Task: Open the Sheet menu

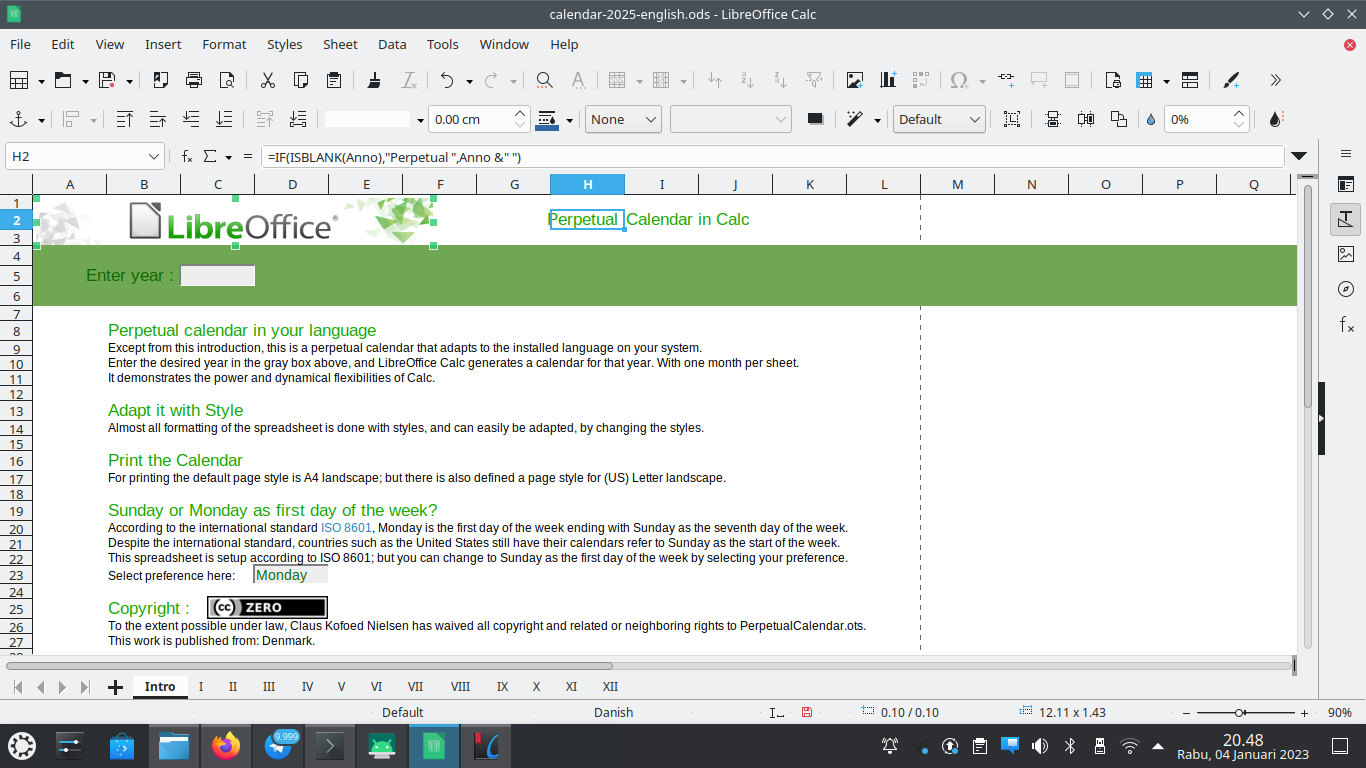Action: click(340, 44)
